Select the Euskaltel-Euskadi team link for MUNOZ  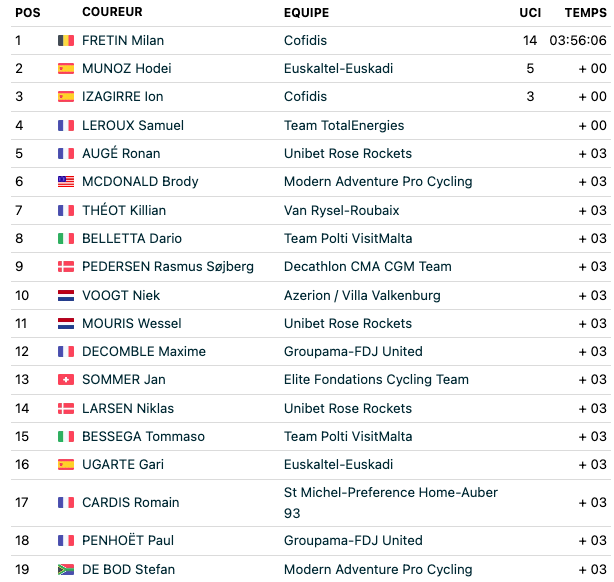(x=338, y=69)
